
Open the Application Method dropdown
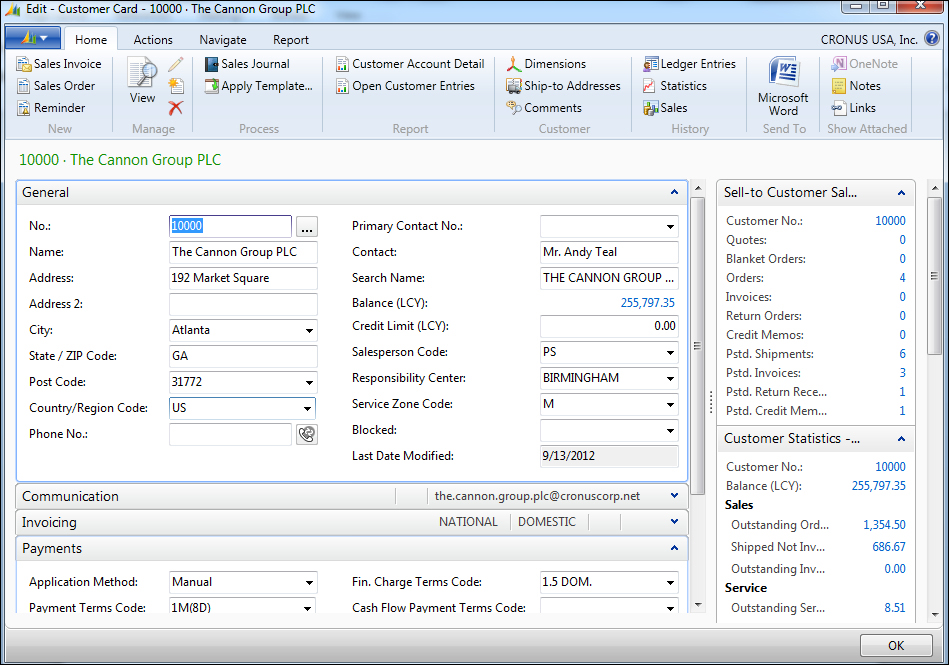[x=309, y=582]
